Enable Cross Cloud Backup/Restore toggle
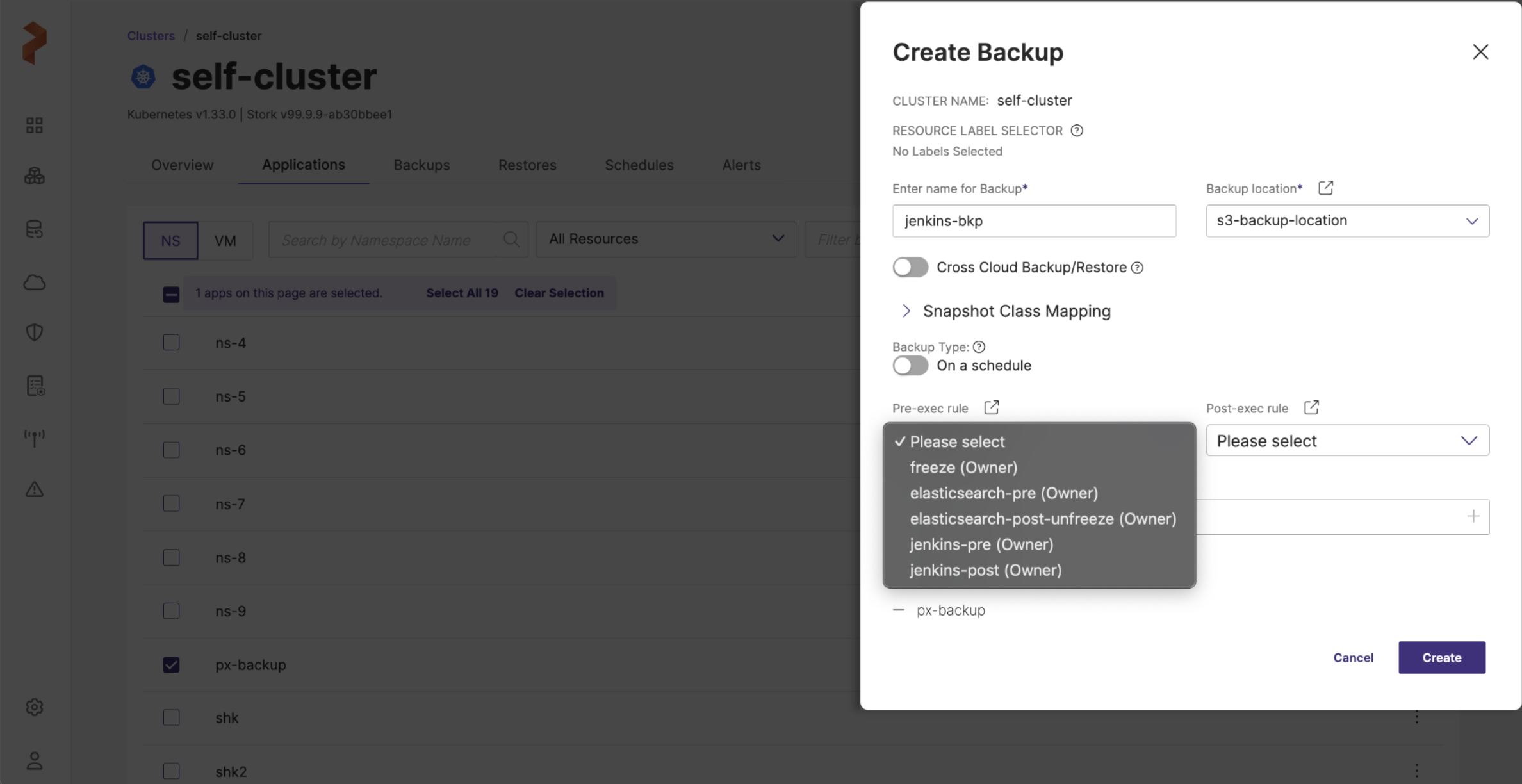This screenshot has width=1522, height=784. tap(910, 267)
